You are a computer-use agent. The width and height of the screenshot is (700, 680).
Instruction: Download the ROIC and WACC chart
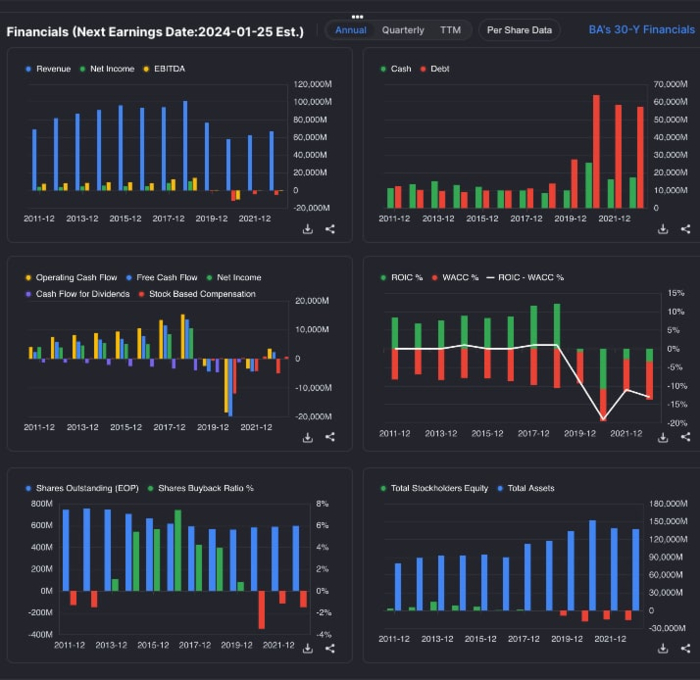[x=663, y=437]
